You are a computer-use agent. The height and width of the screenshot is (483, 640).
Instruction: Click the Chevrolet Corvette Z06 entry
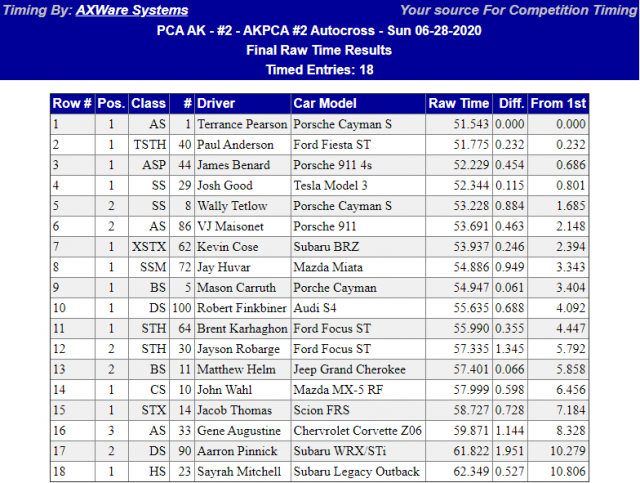[x=356, y=430]
